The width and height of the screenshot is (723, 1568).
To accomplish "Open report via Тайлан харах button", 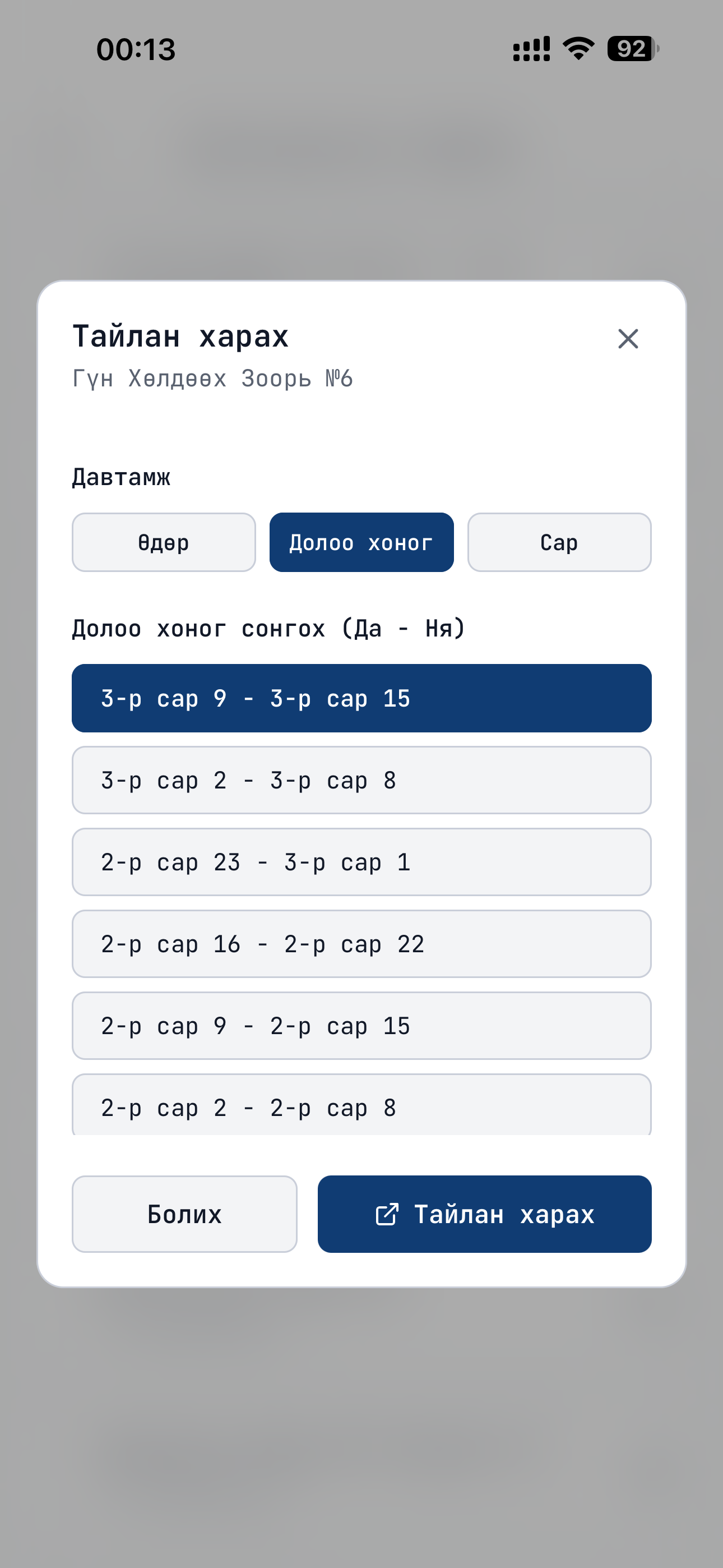I will click(484, 1214).
